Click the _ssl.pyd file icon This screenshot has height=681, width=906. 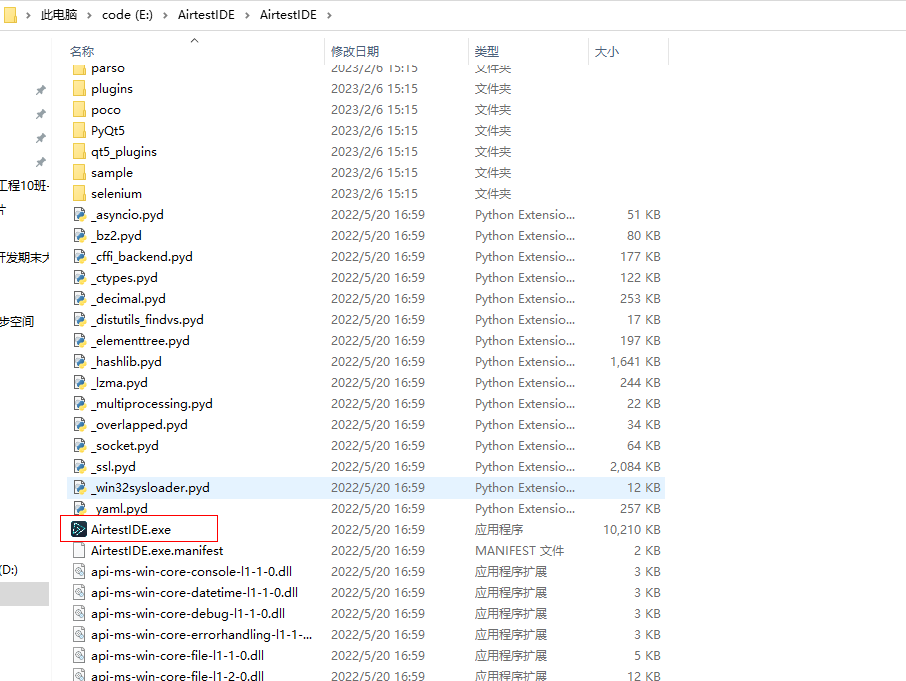pyautogui.click(x=79, y=466)
